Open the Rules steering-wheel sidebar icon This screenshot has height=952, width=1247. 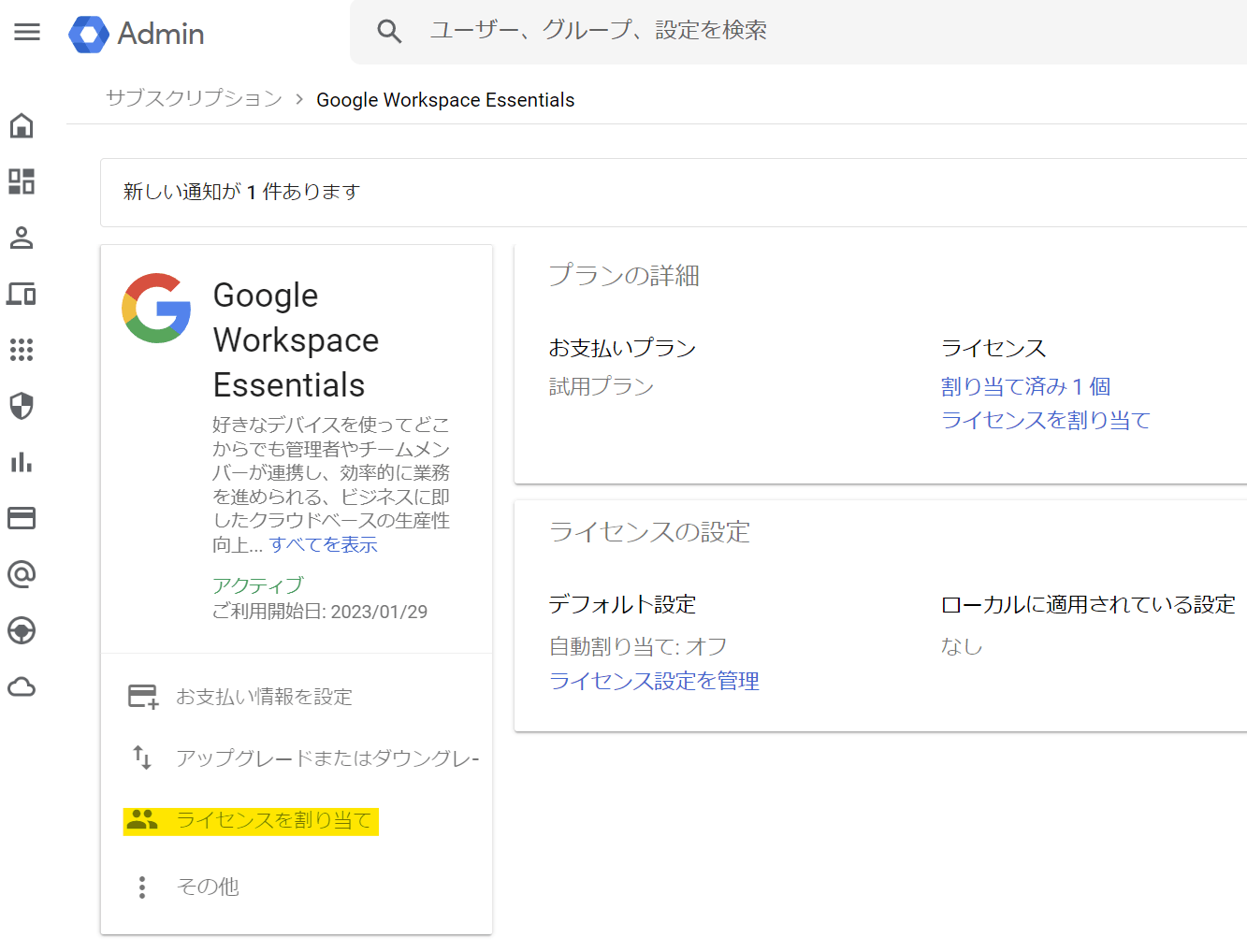22,631
